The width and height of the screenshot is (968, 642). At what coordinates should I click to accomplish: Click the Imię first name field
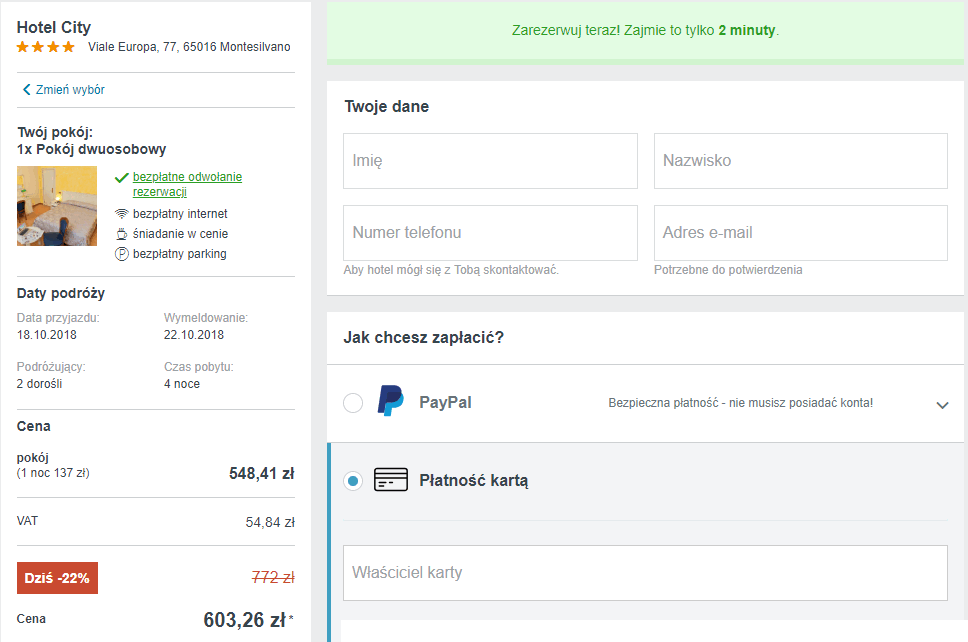click(490, 161)
